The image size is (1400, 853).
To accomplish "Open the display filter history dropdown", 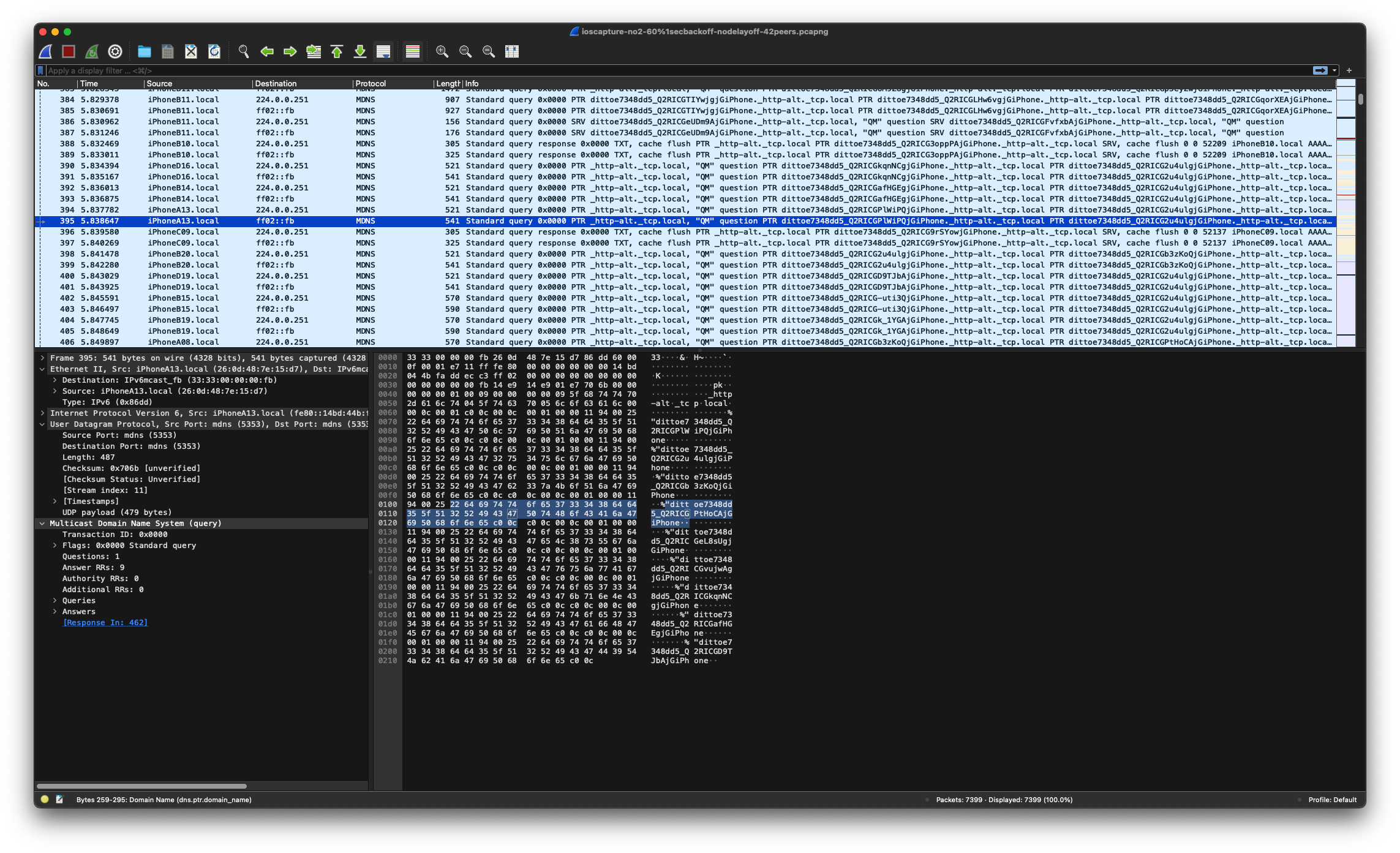I will pos(1334,71).
